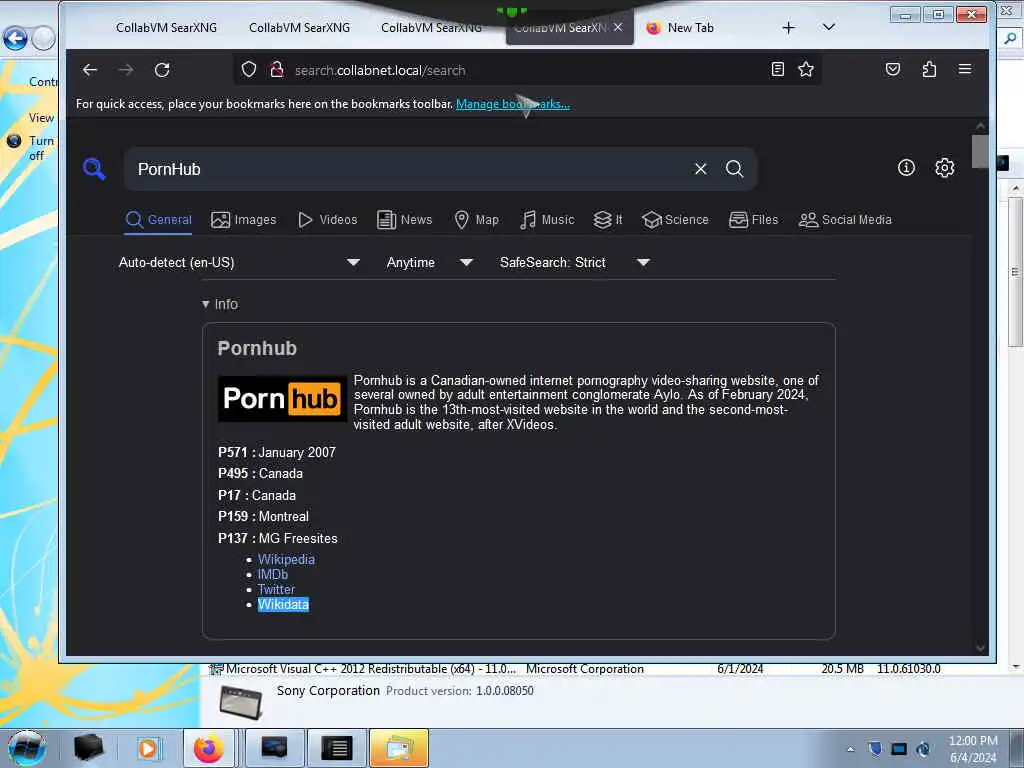Screen dimensions: 1024x768
Task: Close the active CollabVM SearXNG tab
Action: pos(618,27)
